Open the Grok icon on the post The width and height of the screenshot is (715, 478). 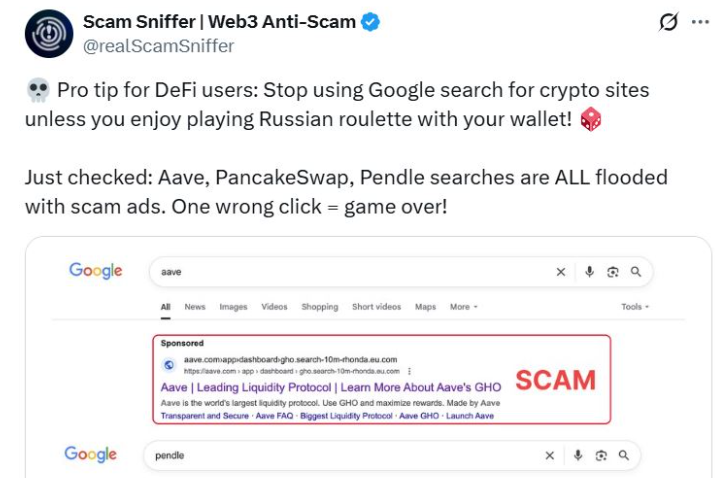coord(669,22)
